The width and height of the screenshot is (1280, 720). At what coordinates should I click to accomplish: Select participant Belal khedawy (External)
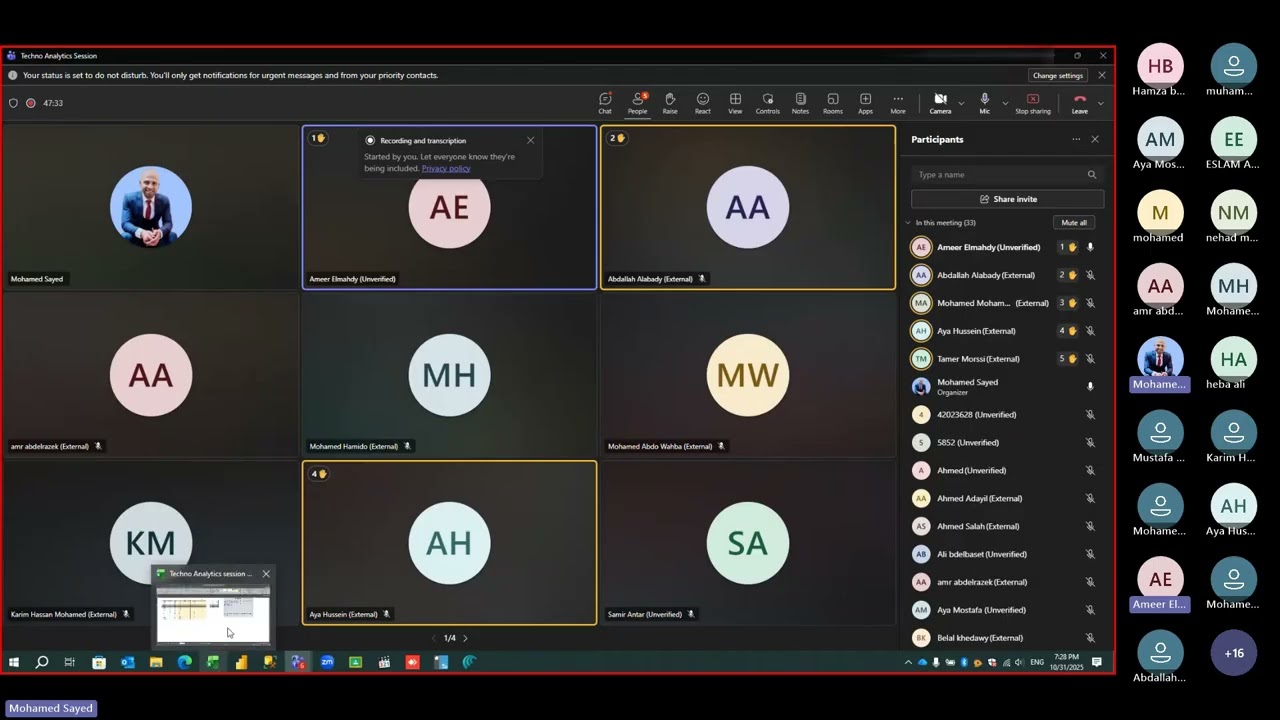coord(1004,638)
